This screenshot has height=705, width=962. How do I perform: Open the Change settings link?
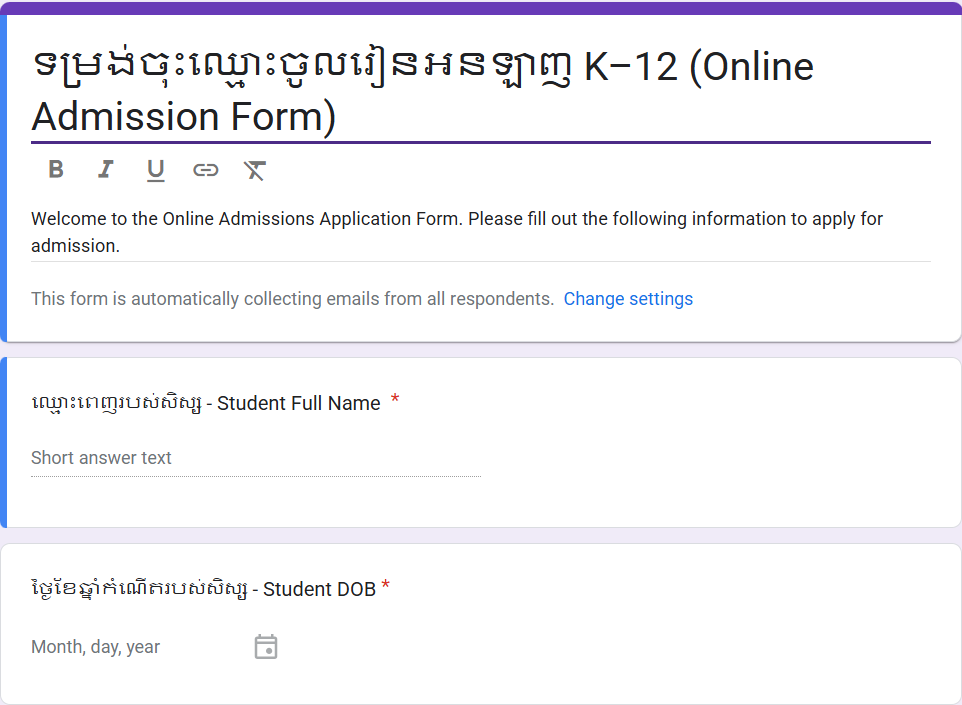(x=628, y=299)
